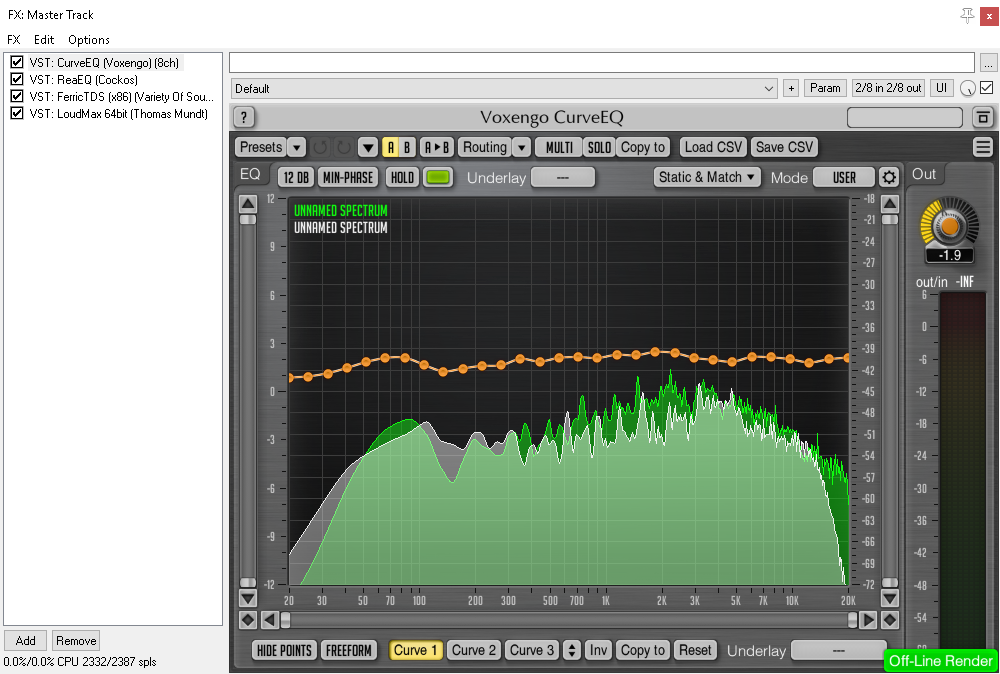
Task: Click the HIDE POINTS button
Action: point(284,650)
